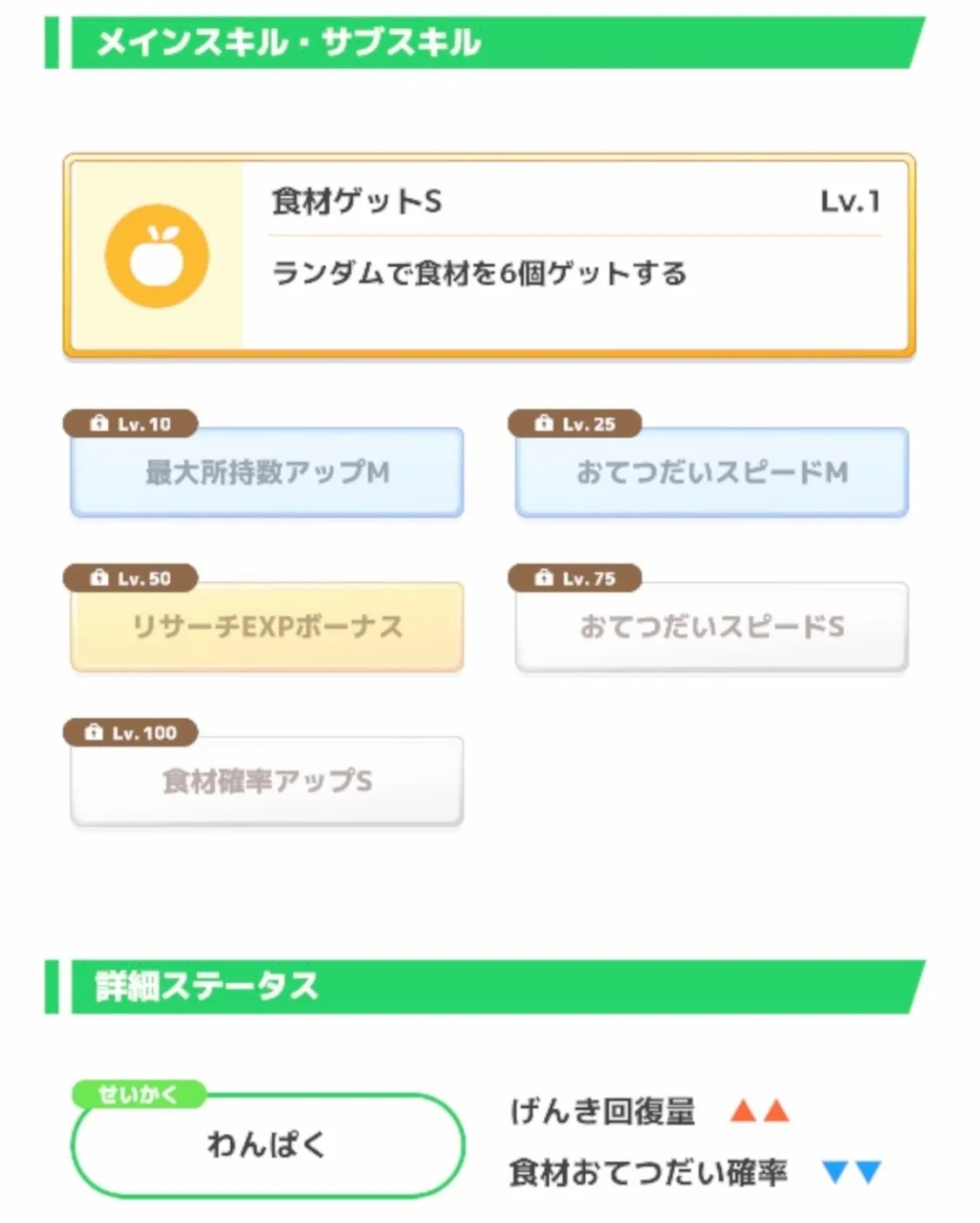
Task: Tap the red up arrows for げんき回復量
Action: point(759,1111)
